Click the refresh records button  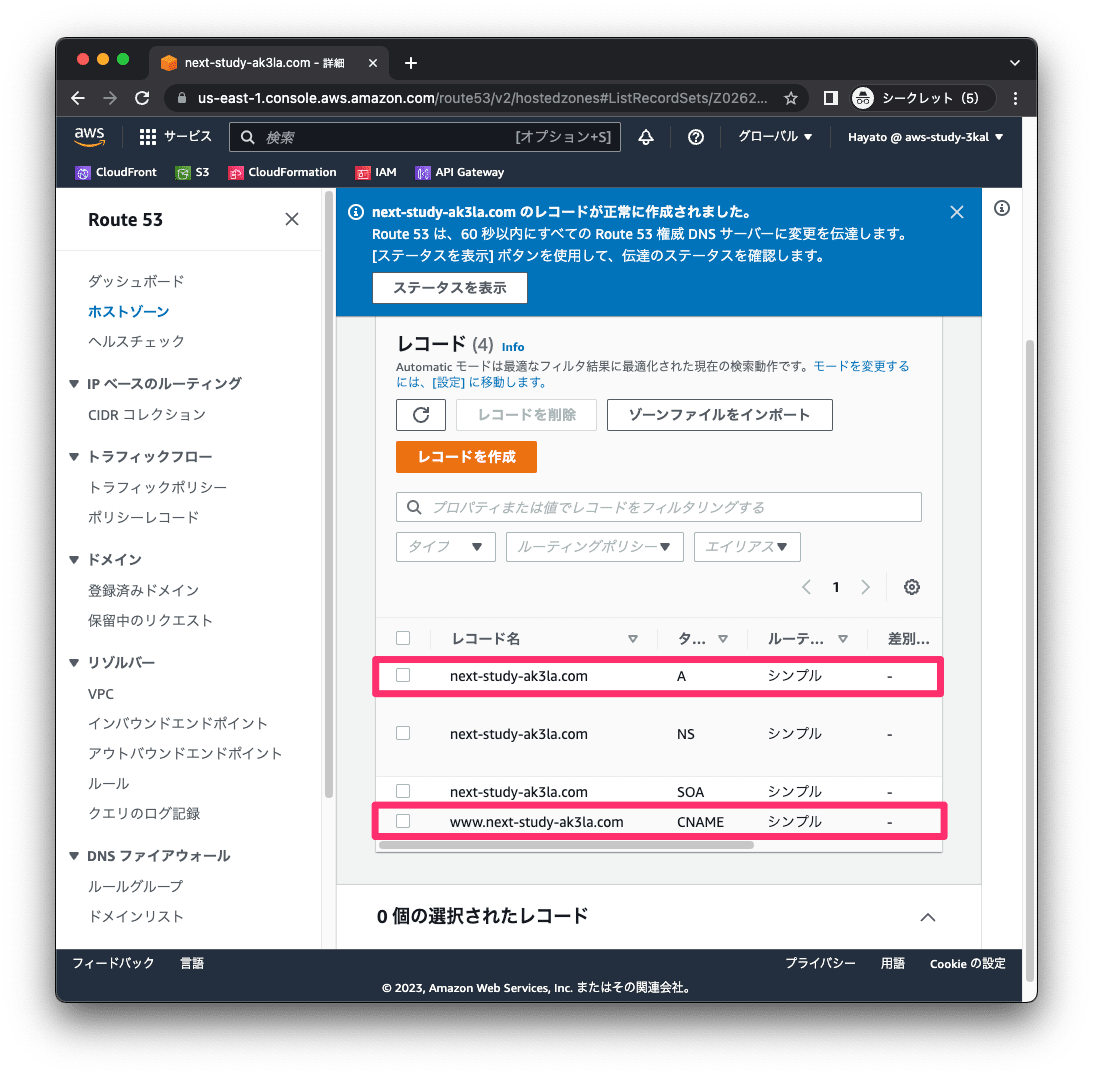click(421, 415)
